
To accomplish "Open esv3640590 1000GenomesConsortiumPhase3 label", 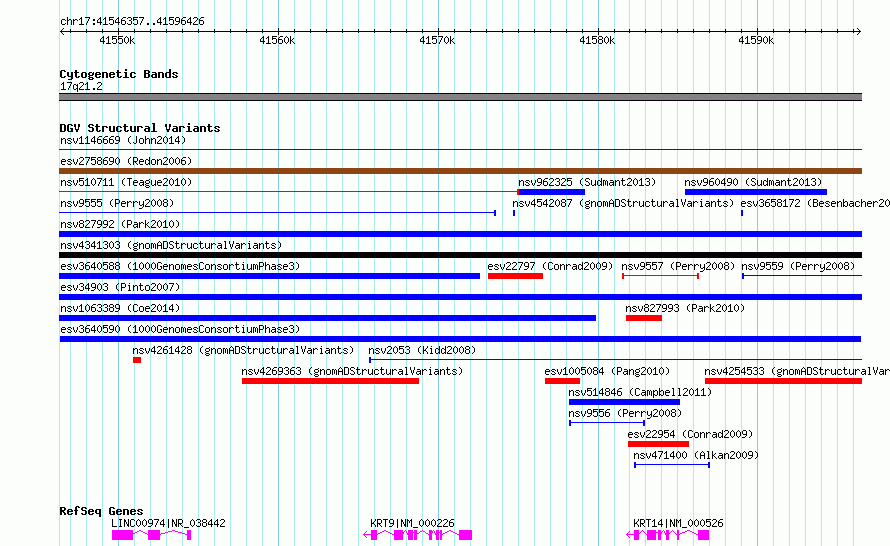I will pos(180,329).
